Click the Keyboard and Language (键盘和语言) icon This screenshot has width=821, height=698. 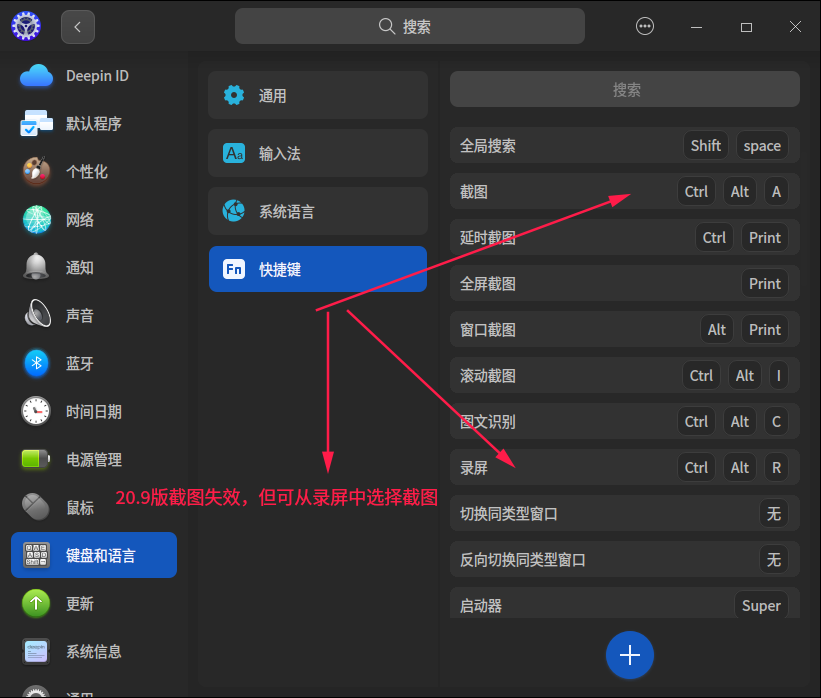point(36,555)
